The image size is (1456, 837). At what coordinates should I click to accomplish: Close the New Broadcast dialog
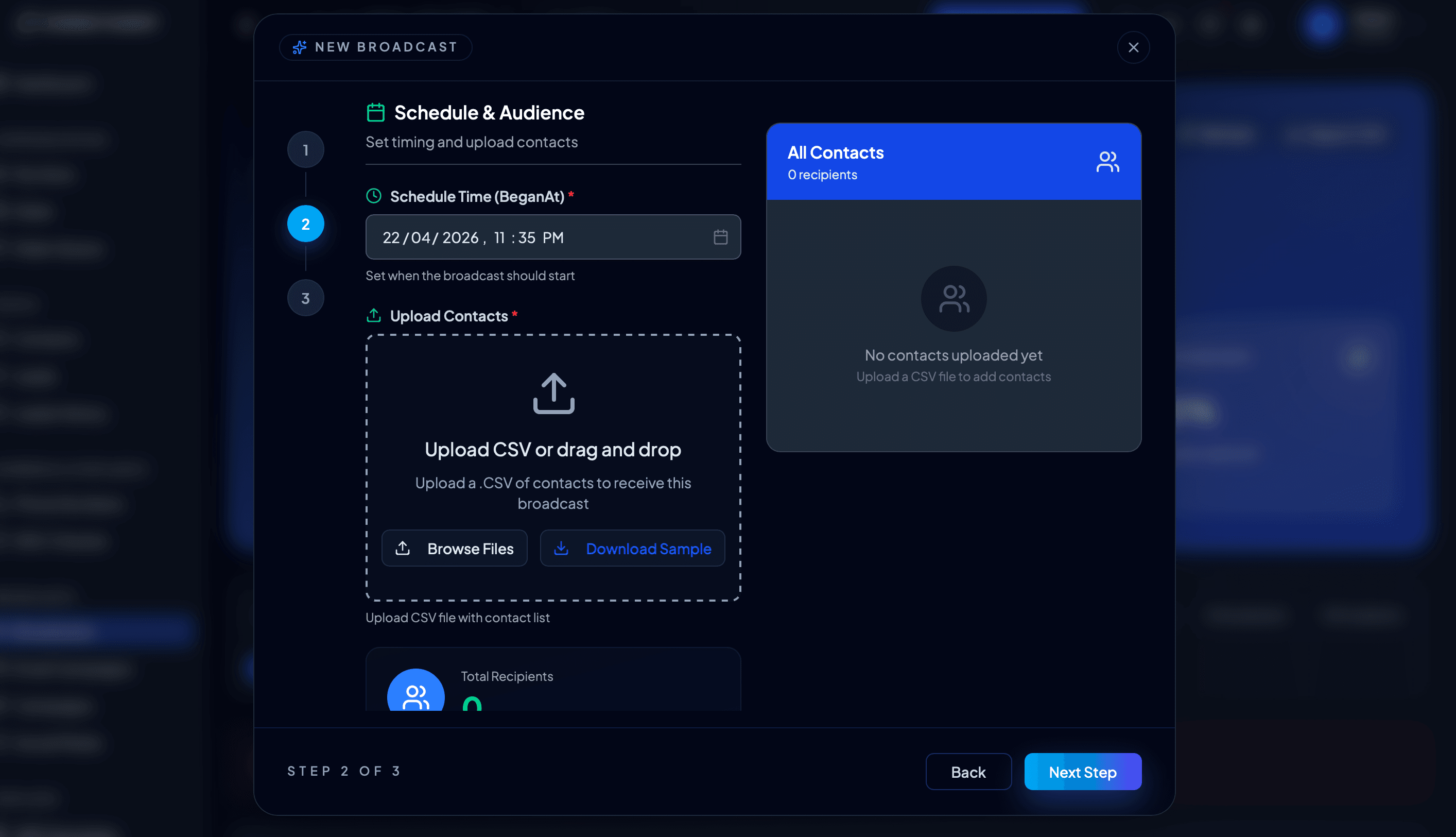(x=1133, y=47)
